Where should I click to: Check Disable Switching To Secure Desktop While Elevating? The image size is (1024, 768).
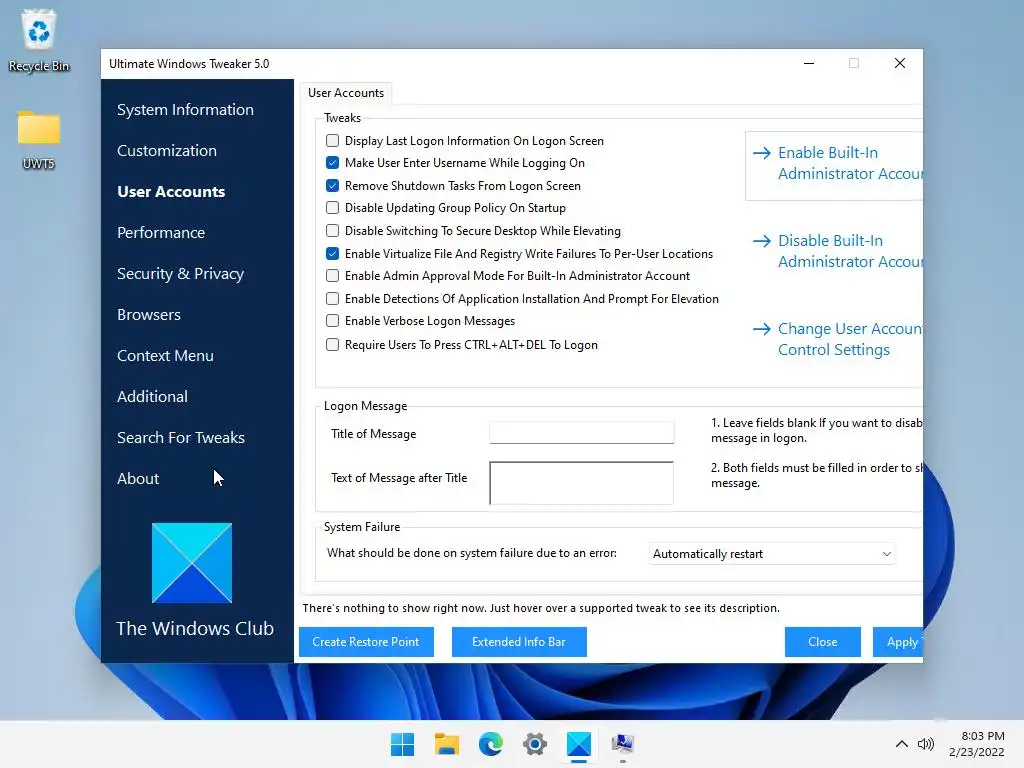click(x=332, y=231)
